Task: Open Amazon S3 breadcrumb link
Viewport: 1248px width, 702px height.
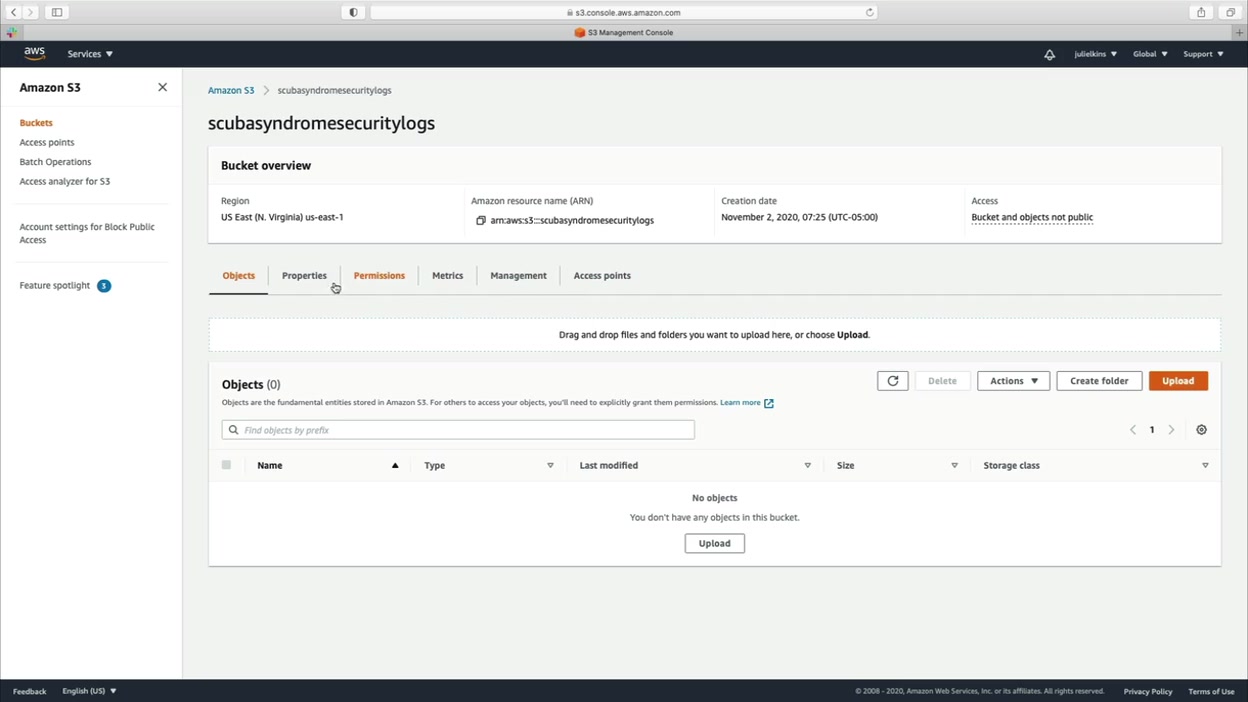Action: [231, 90]
